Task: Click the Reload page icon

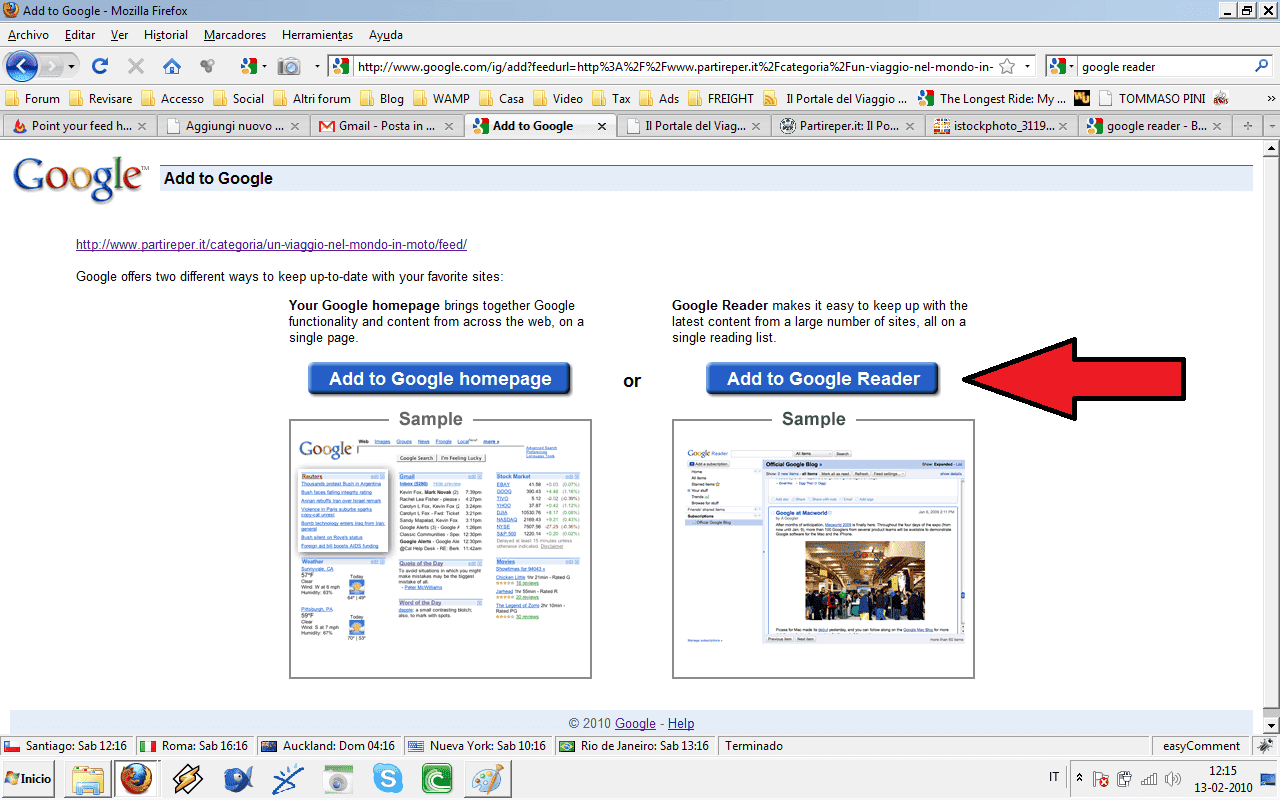Action: tap(99, 66)
